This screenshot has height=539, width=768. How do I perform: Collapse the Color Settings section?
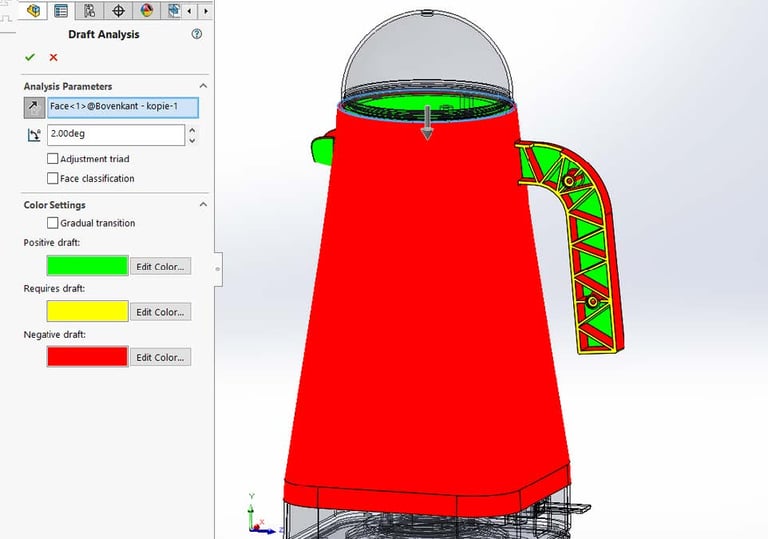click(203, 205)
